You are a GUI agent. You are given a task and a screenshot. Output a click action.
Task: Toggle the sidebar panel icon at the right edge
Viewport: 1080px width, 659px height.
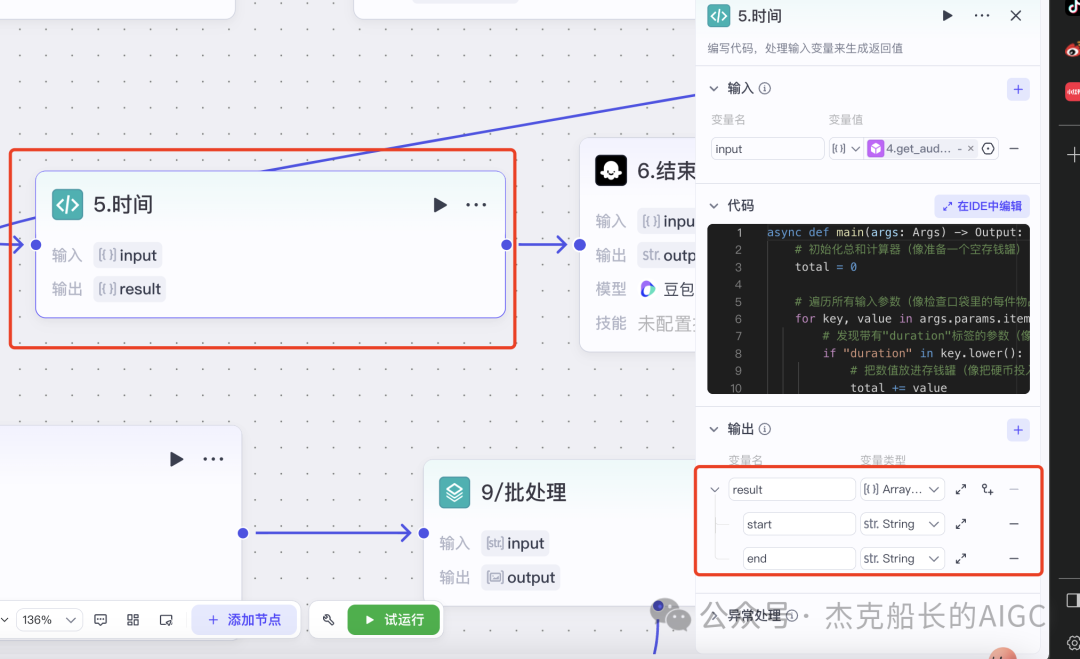(x=1072, y=600)
